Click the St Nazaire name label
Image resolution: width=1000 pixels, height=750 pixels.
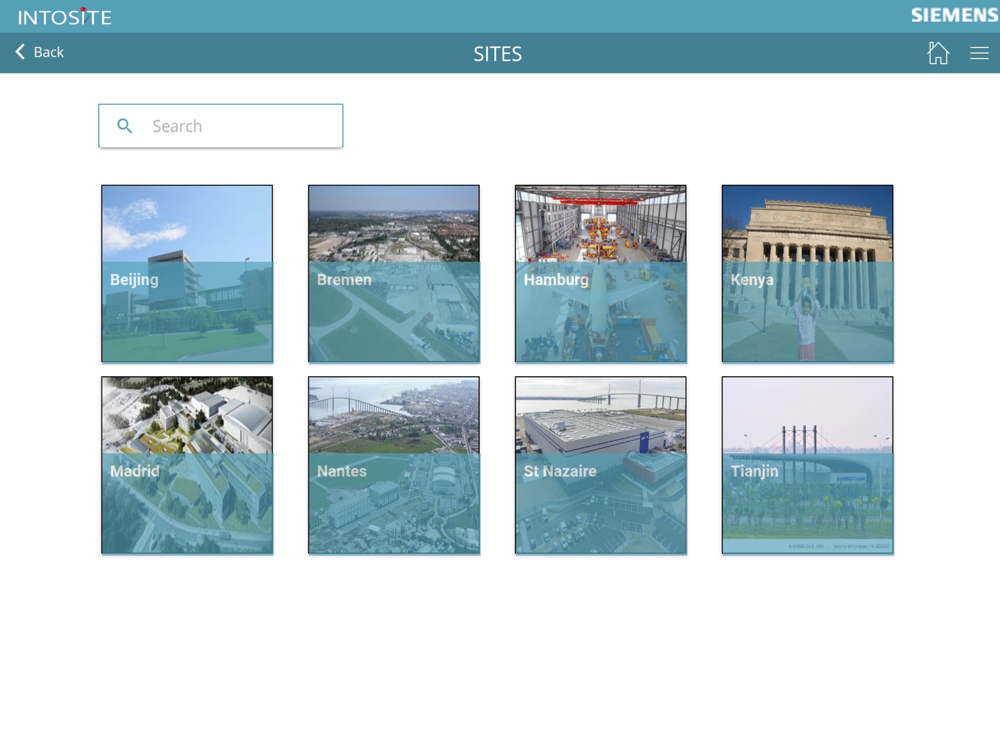[x=560, y=471]
